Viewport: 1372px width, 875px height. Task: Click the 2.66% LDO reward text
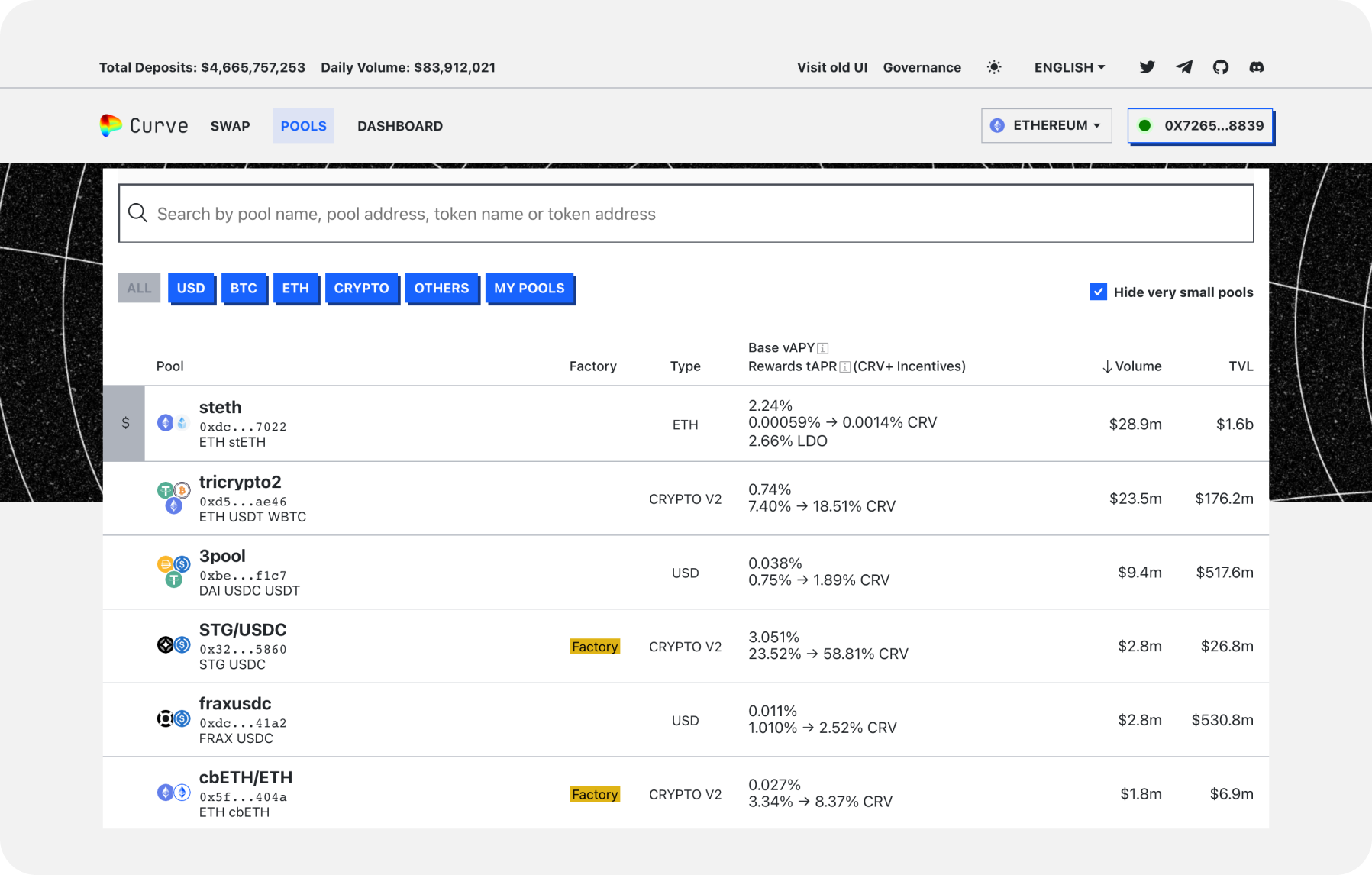(787, 441)
